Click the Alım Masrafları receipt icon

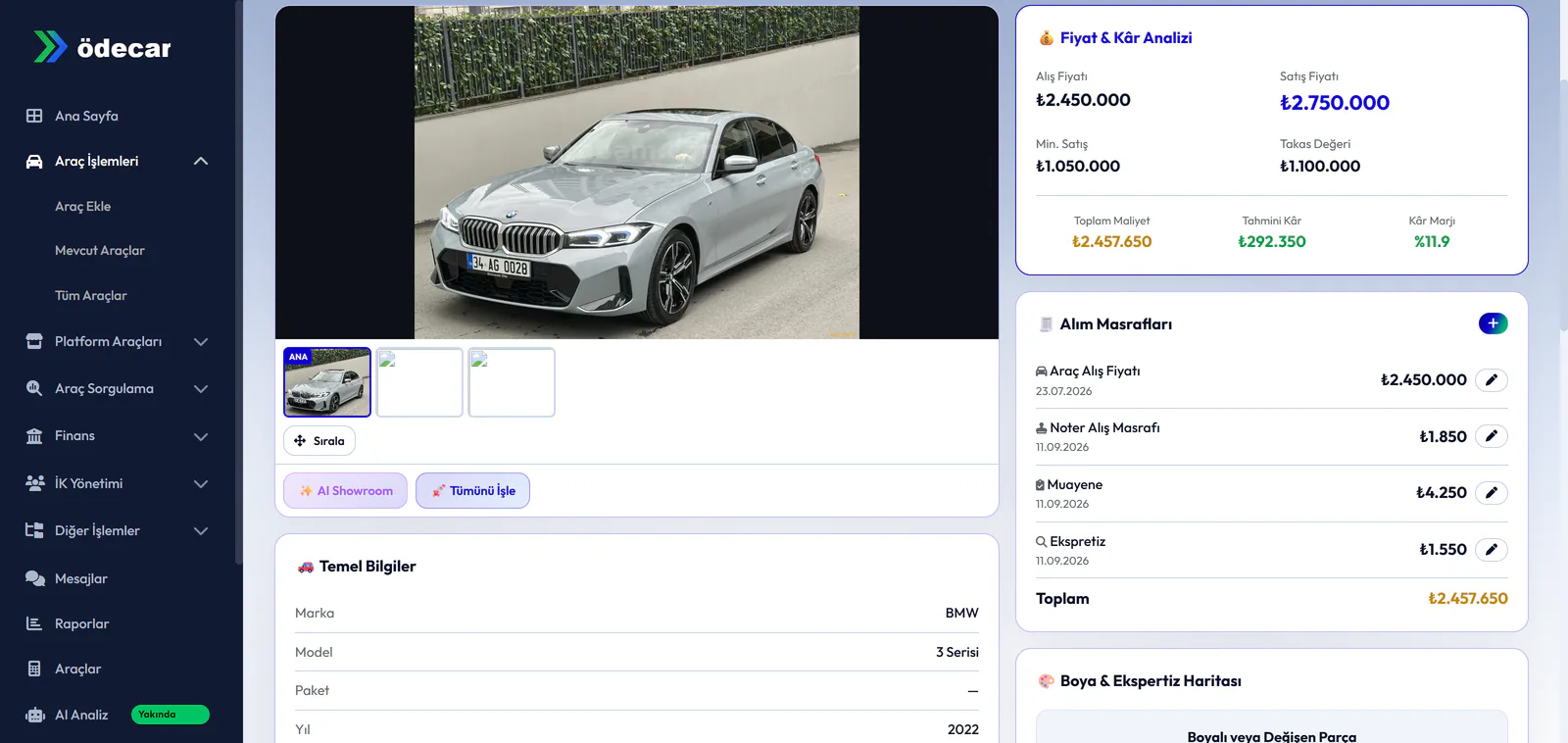pyautogui.click(x=1046, y=324)
